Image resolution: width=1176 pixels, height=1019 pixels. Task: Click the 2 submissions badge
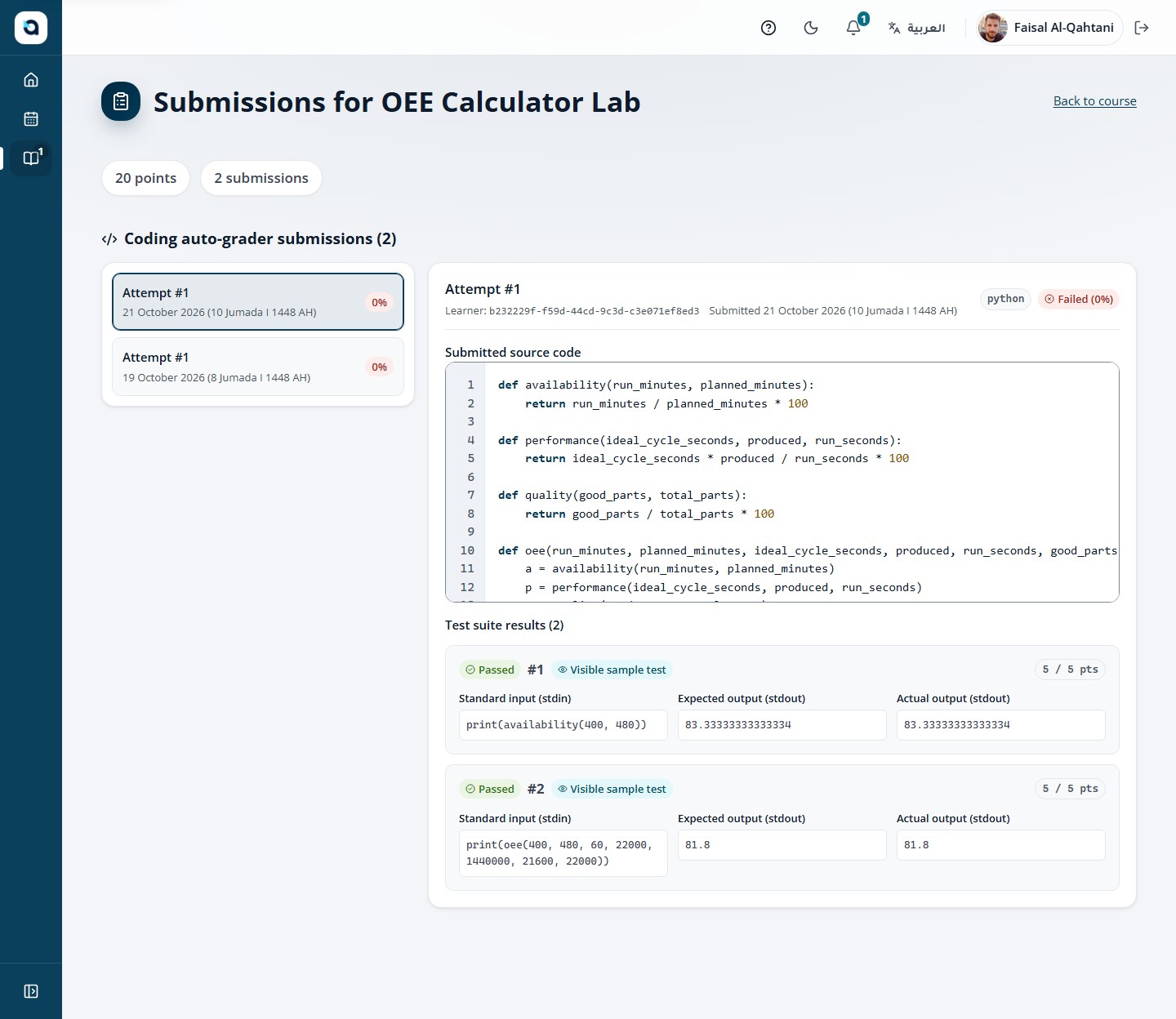[261, 178]
